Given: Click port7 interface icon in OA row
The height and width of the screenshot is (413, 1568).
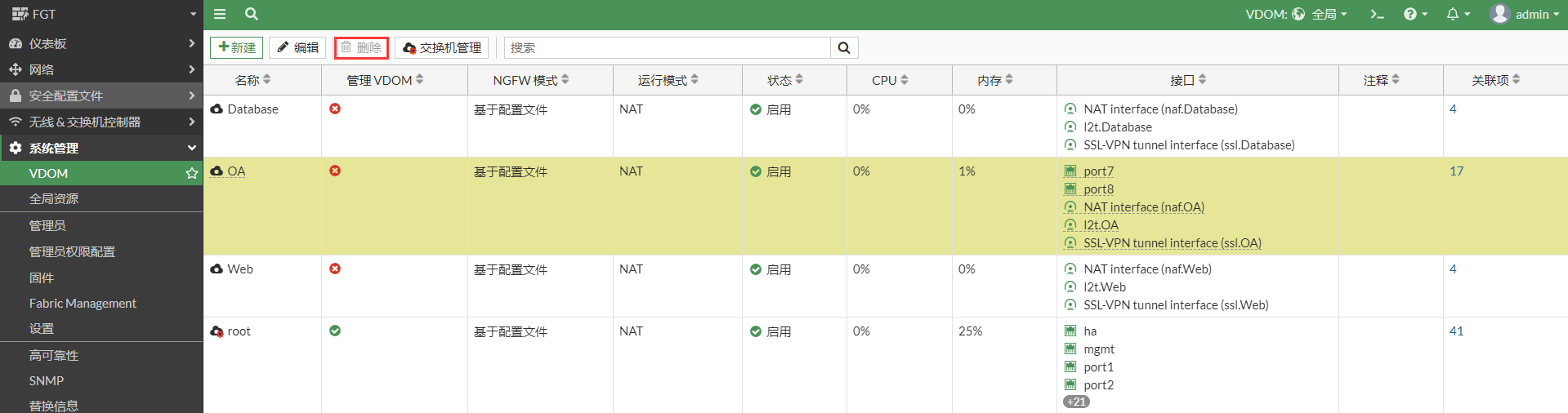Looking at the screenshot, I should [x=1070, y=171].
